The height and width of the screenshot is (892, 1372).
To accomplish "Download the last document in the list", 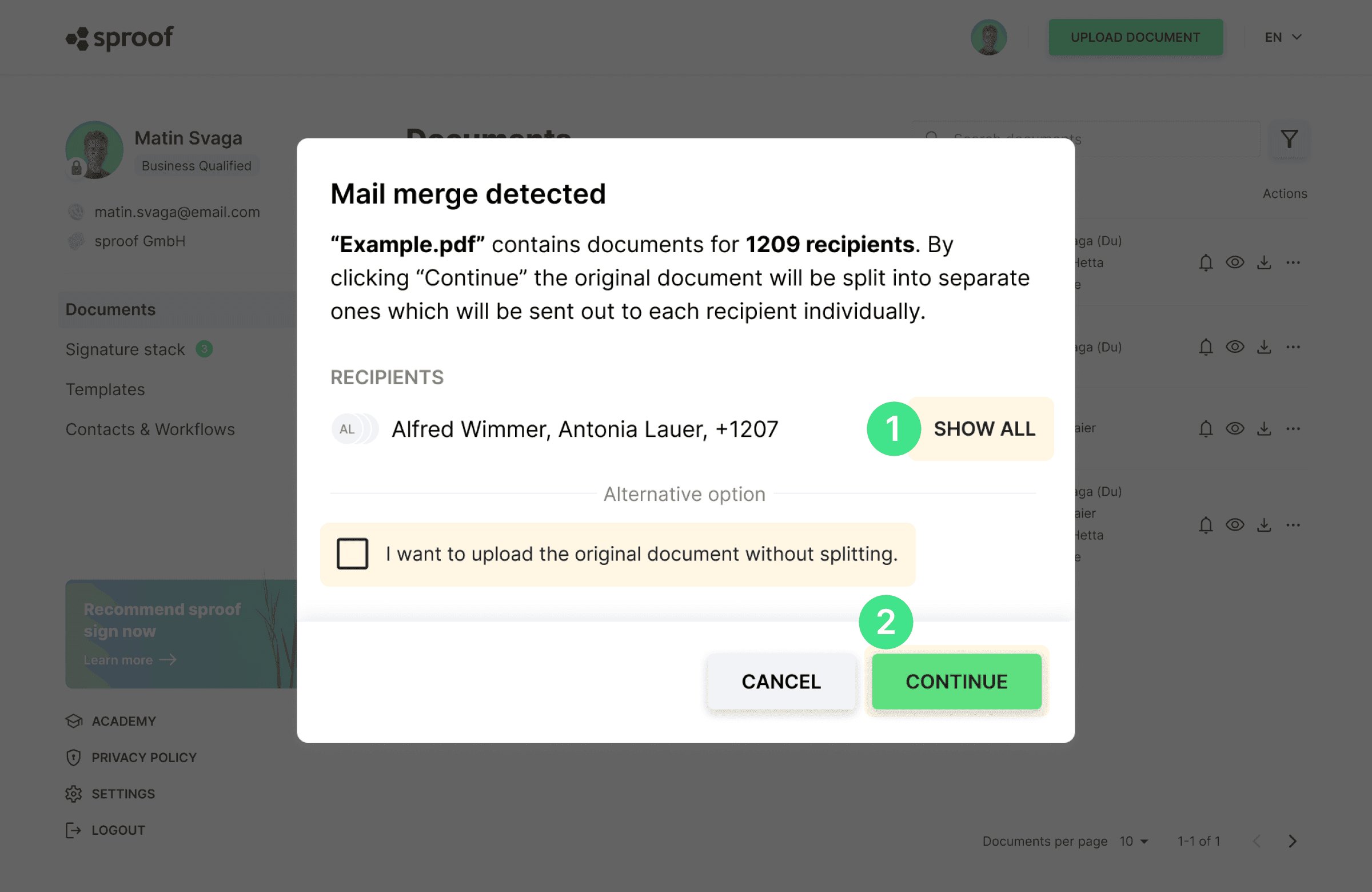I will 1264,525.
